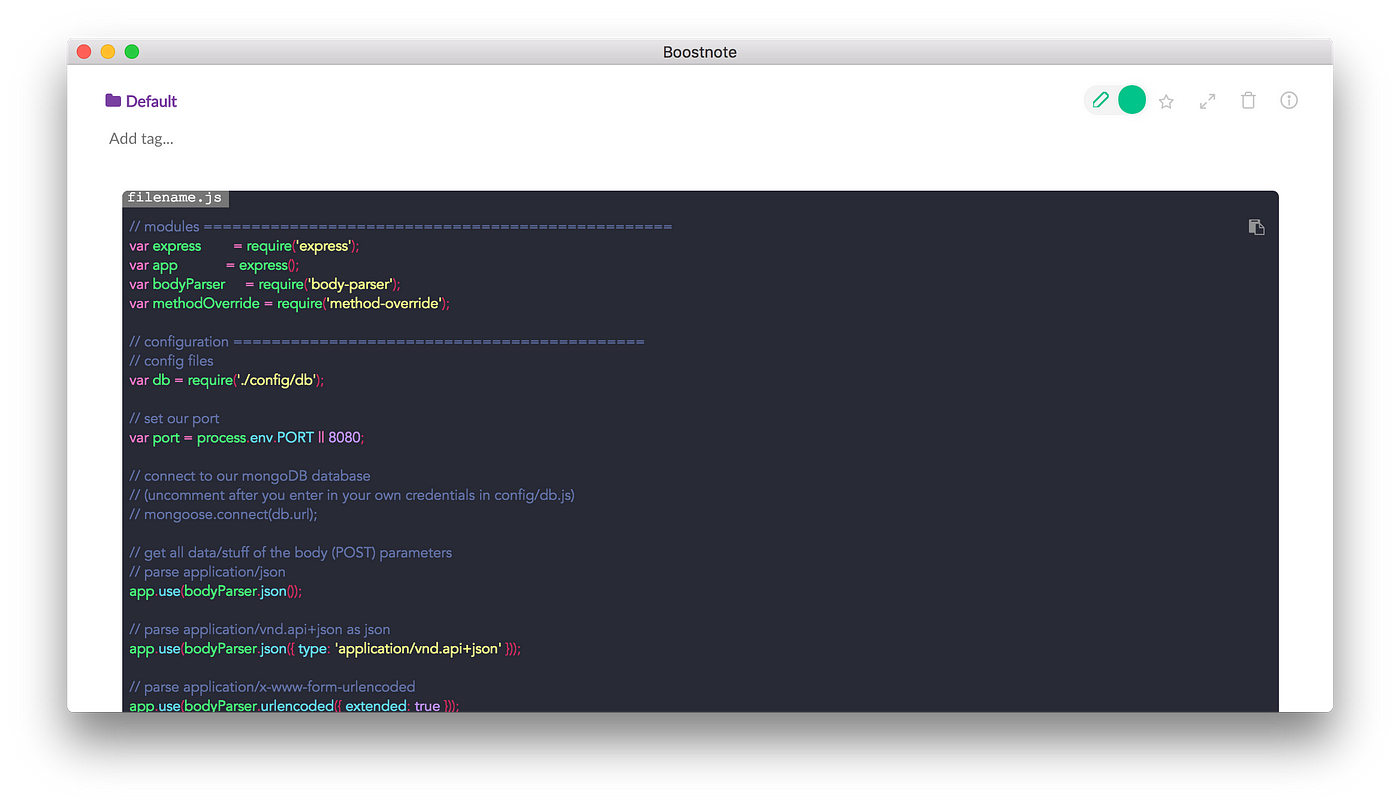Minimize the Boostnote window
Viewport: 1400px width, 808px height.
pyautogui.click(x=108, y=52)
